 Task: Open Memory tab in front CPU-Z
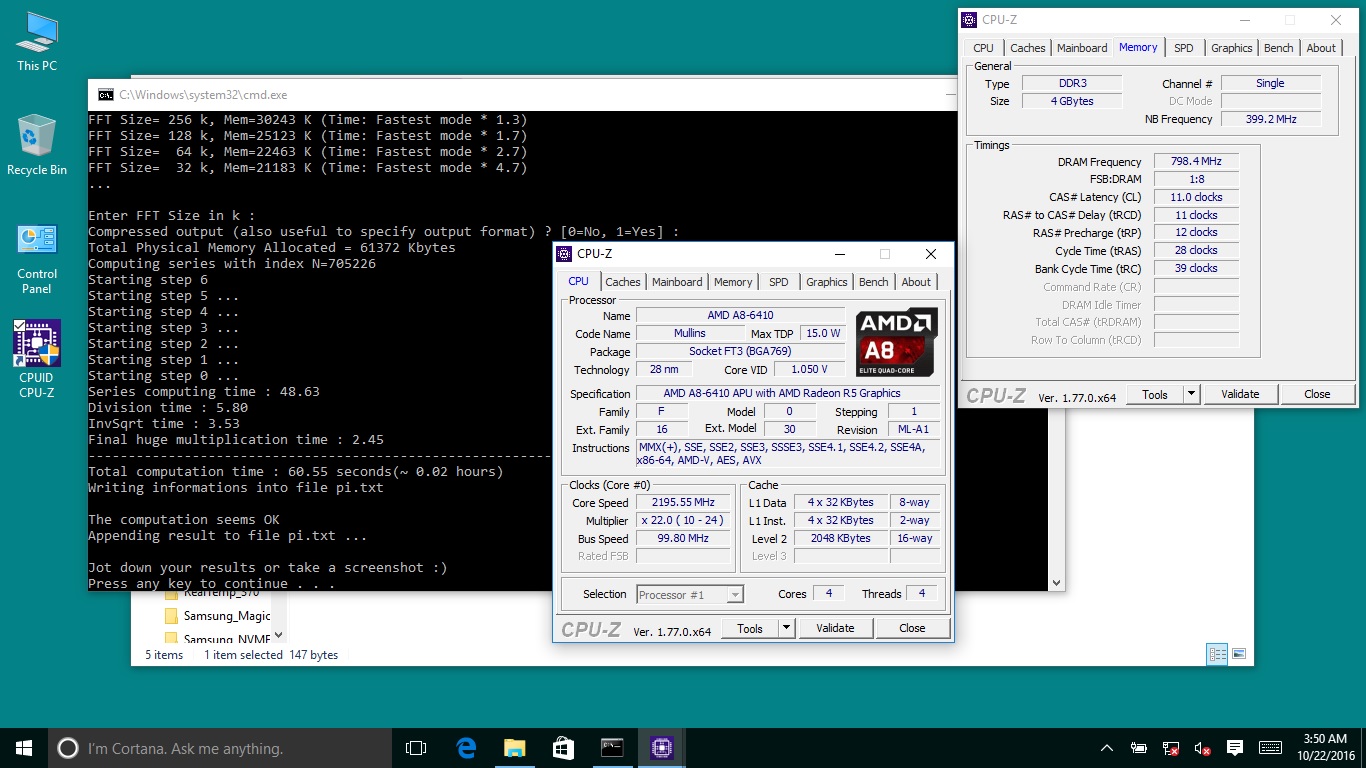point(733,282)
